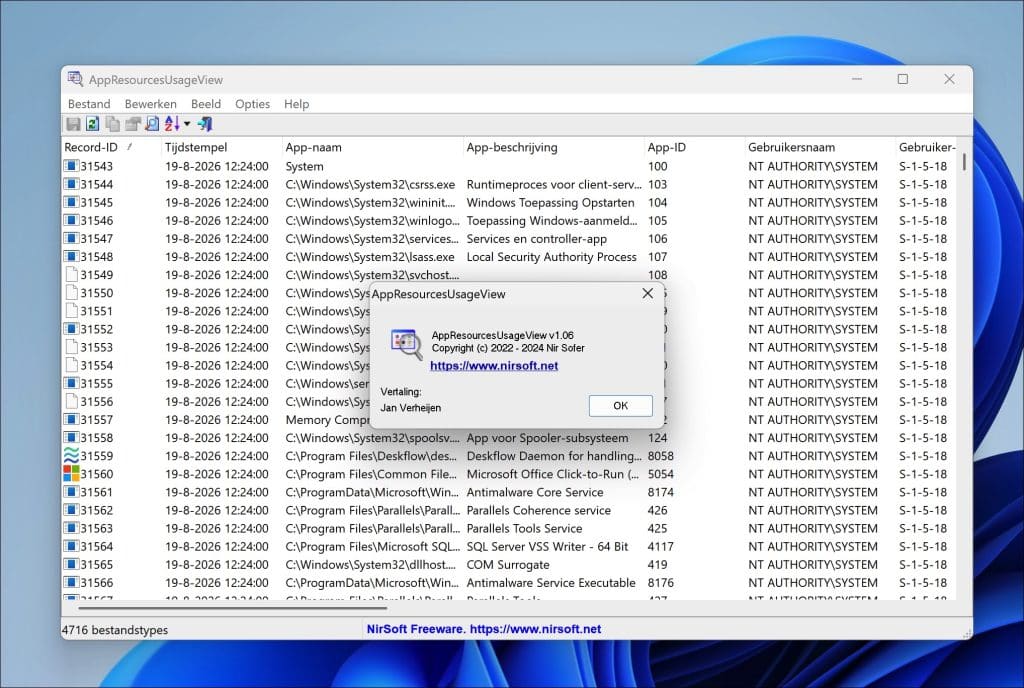Open the Bestand menu
1024x688 pixels.
[x=89, y=104]
